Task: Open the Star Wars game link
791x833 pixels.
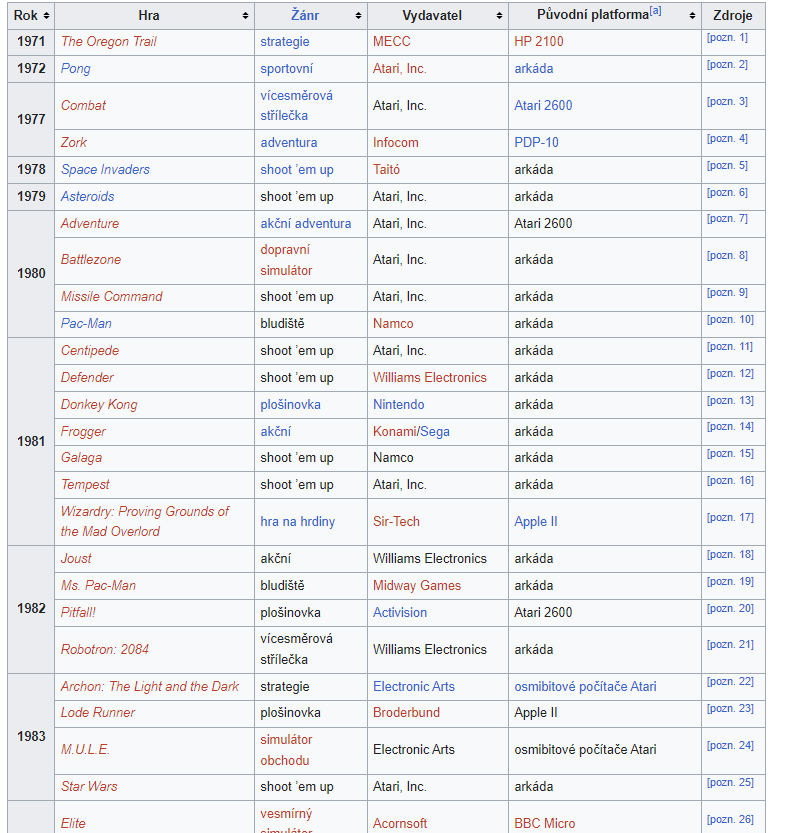Action: (x=89, y=786)
